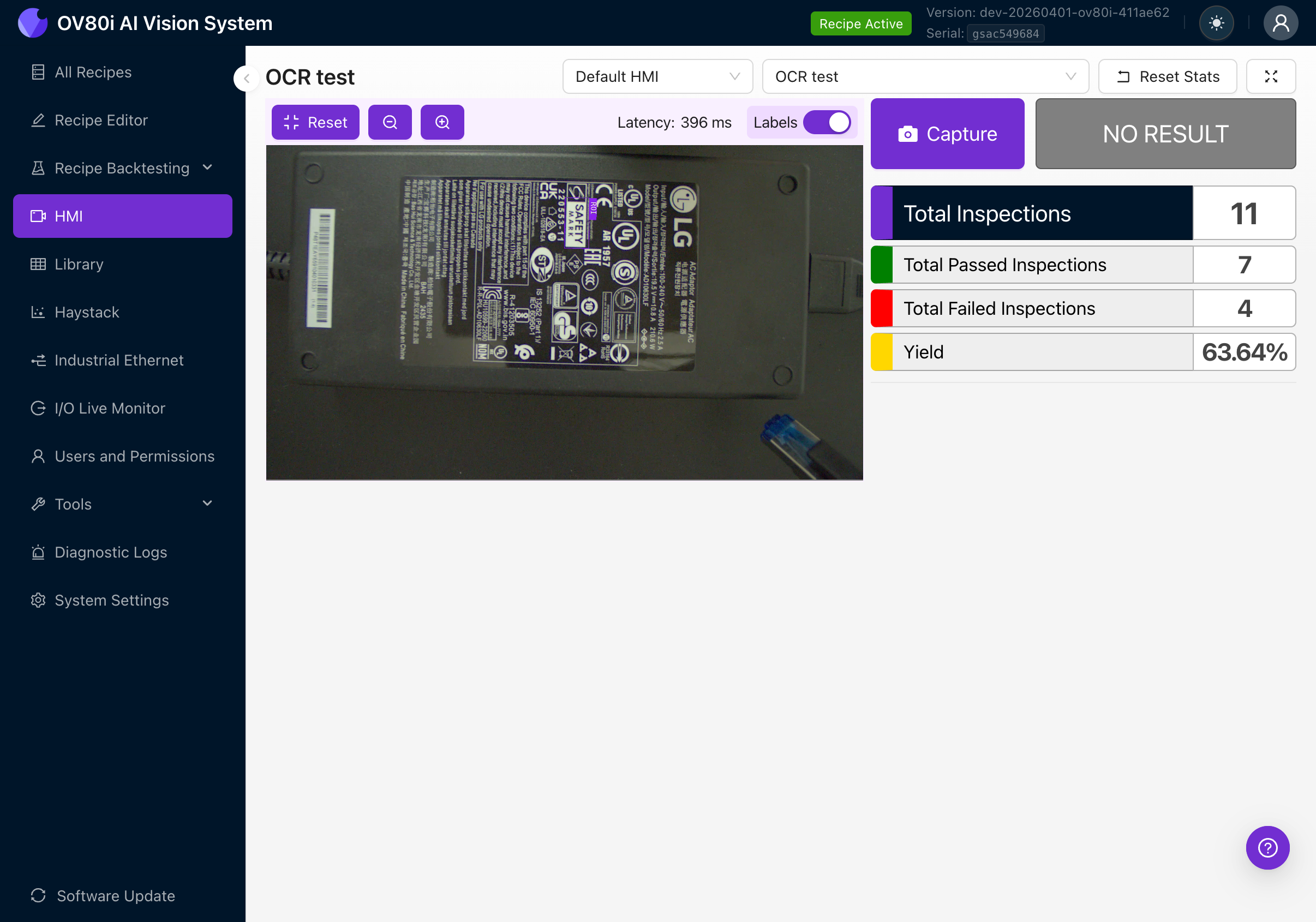The height and width of the screenshot is (922, 1316).
Task: Toggle the brightness theme icon
Action: coord(1216,23)
